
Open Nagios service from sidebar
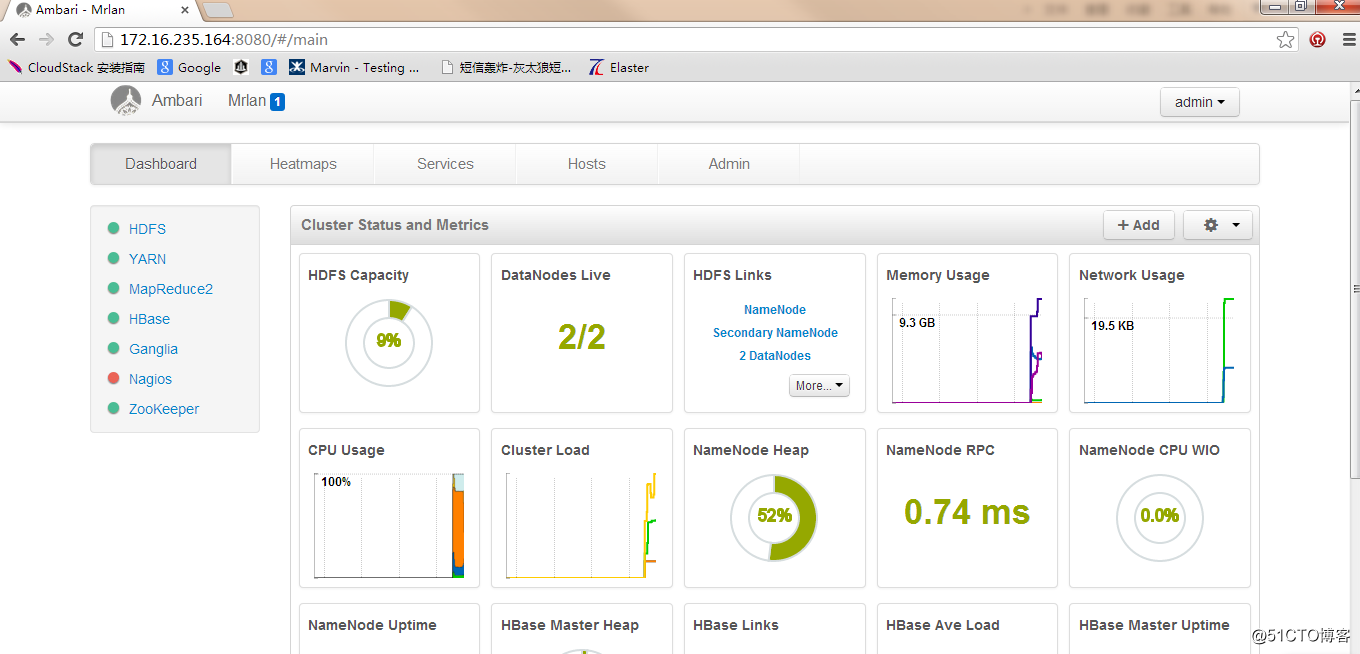point(150,379)
